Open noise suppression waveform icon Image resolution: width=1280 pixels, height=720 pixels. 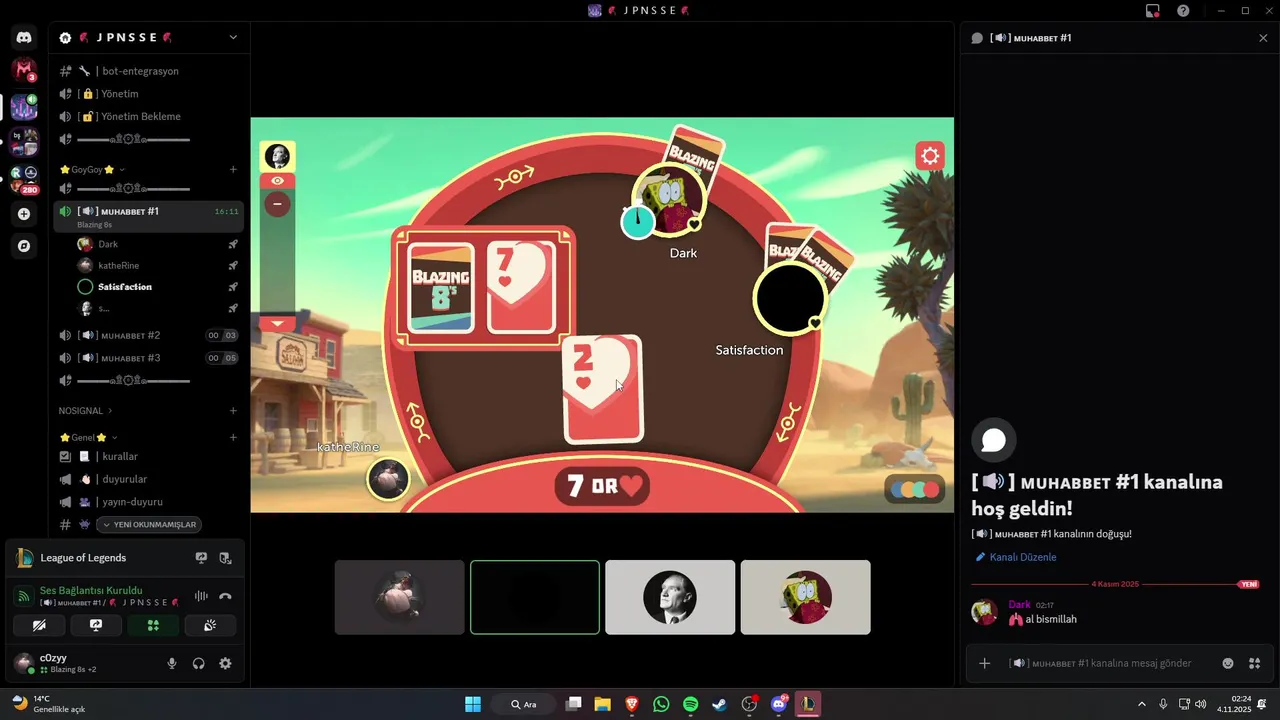(201, 596)
